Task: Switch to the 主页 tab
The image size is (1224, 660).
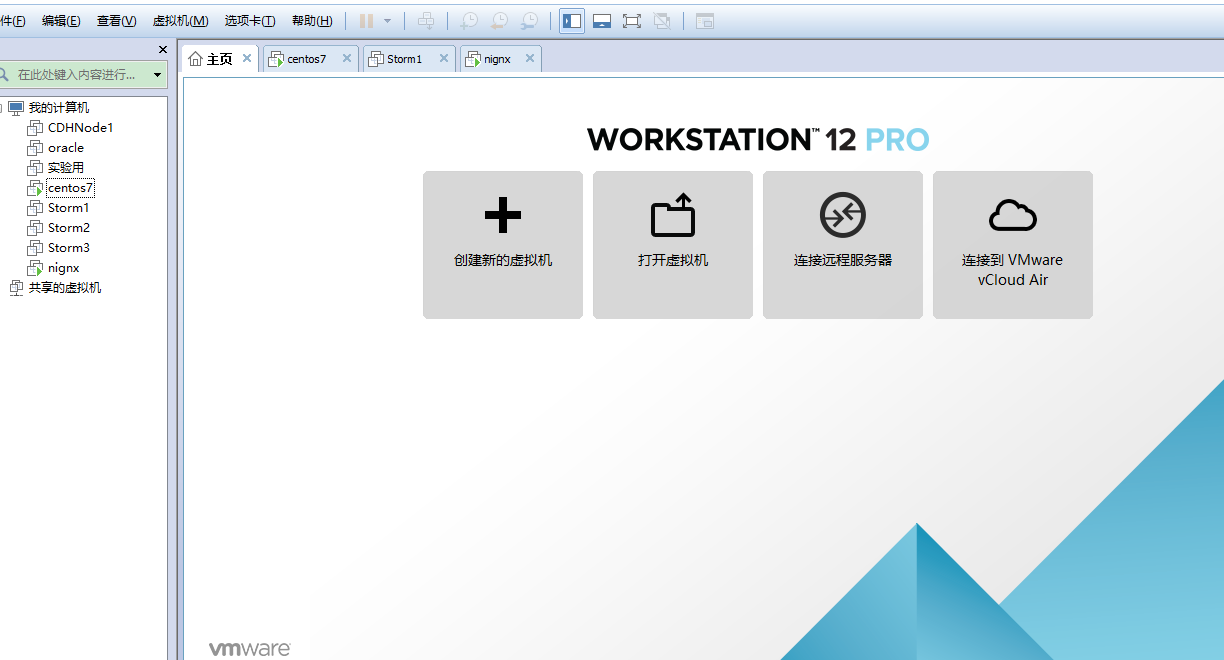Action: coord(220,59)
